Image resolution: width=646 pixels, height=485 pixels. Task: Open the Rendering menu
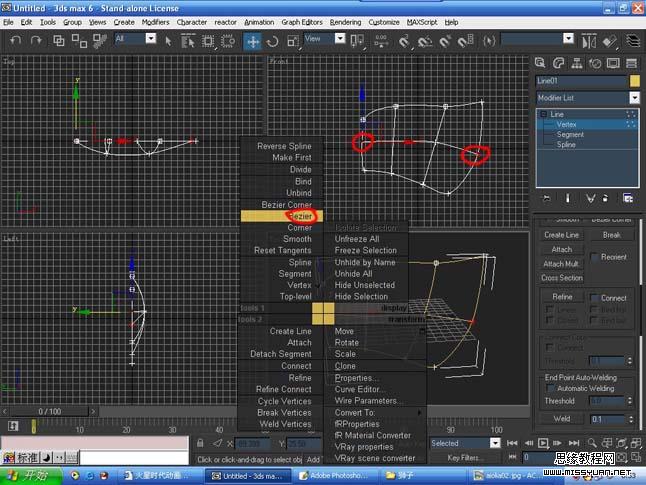(x=345, y=22)
